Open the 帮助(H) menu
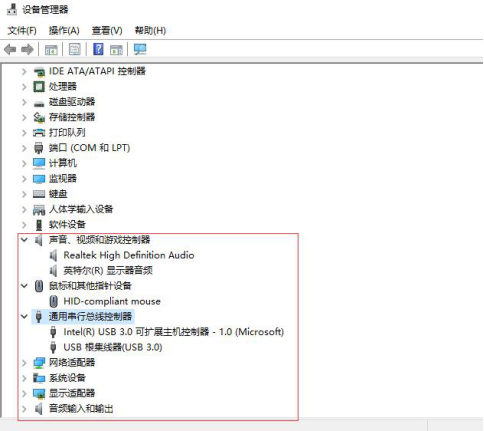 (150, 31)
